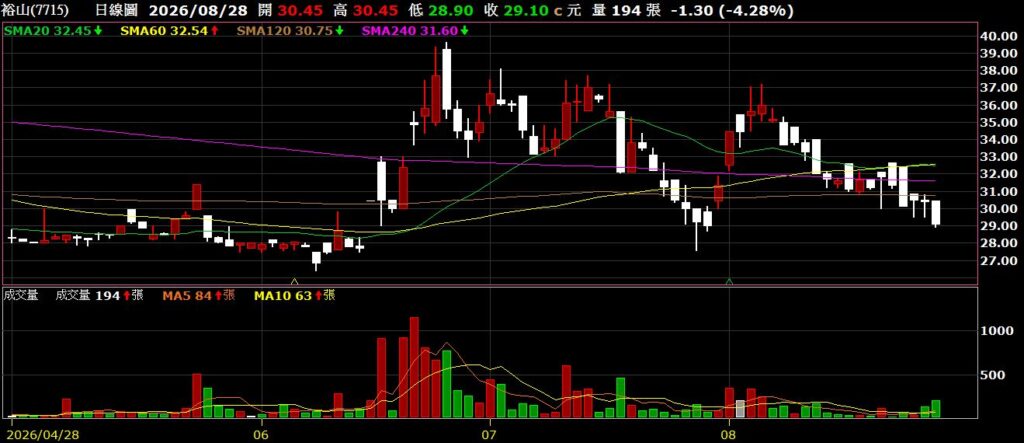The height and width of the screenshot is (443, 1024).
Task: Click the yellow triangle marker below June candles
Action: [x=295, y=281]
